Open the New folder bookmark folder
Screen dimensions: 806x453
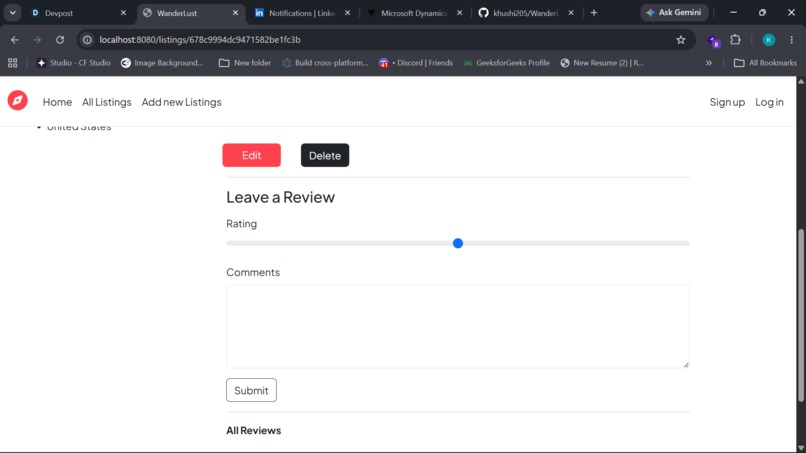coord(245,63)
